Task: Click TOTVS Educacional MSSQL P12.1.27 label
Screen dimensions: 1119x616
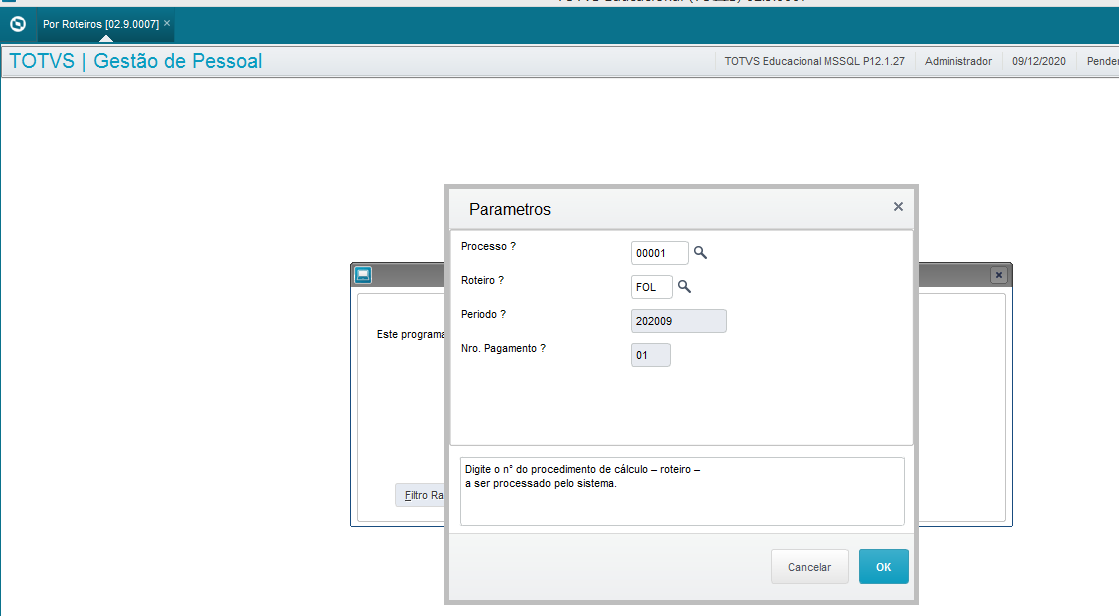Action: click(x=814, y=61)
